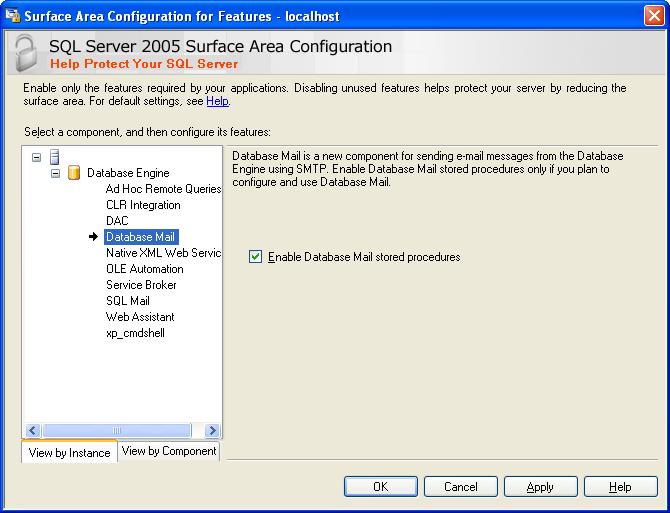The height and width of the screenshot is (513, 670).
Task: Select Service Broker in tree
Action: (x=141, y=285)
